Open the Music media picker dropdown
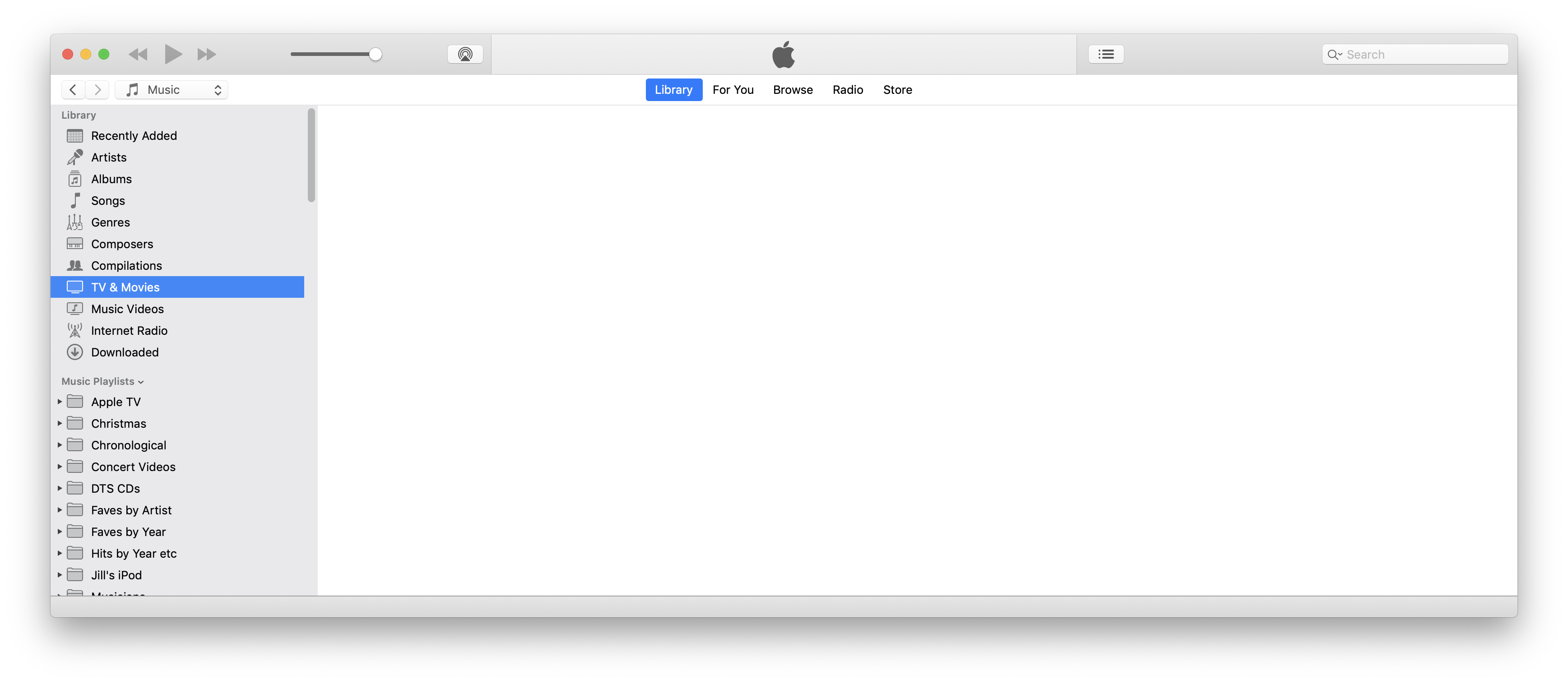Screen dimensions: 1568x684 [x=172, y=90]
